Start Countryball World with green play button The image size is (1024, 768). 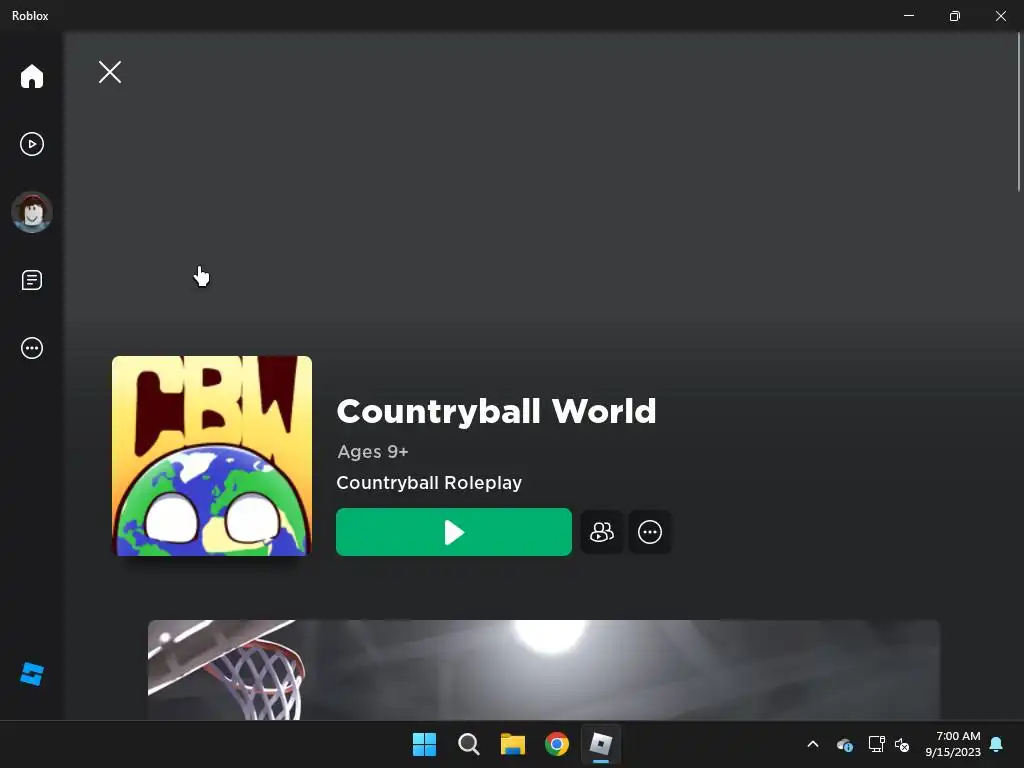(454, 532)
